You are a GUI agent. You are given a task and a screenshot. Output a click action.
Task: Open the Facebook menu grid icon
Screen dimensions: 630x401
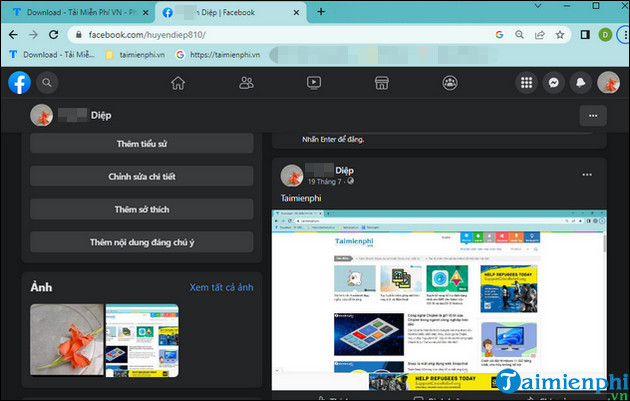coord(526,83)
